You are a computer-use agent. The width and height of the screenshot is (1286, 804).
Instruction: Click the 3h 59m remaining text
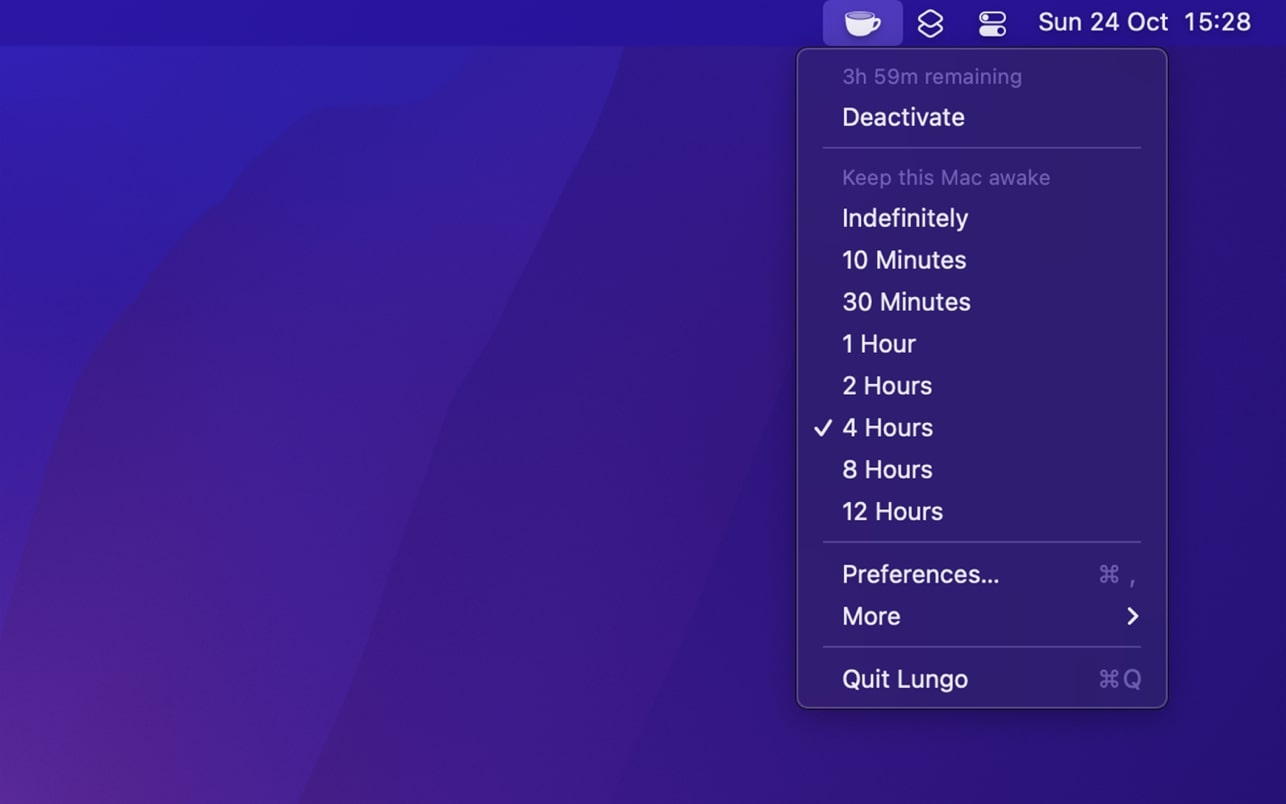click(932, 76)
